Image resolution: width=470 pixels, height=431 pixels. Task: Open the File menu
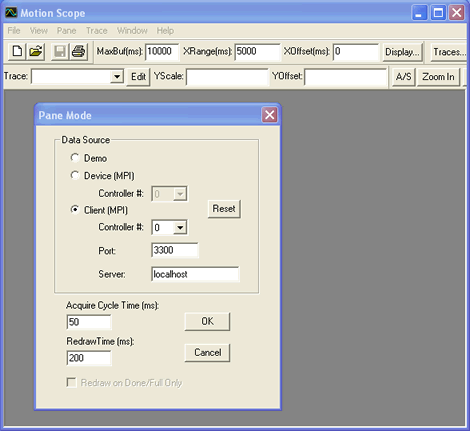(x=14, y=31)
